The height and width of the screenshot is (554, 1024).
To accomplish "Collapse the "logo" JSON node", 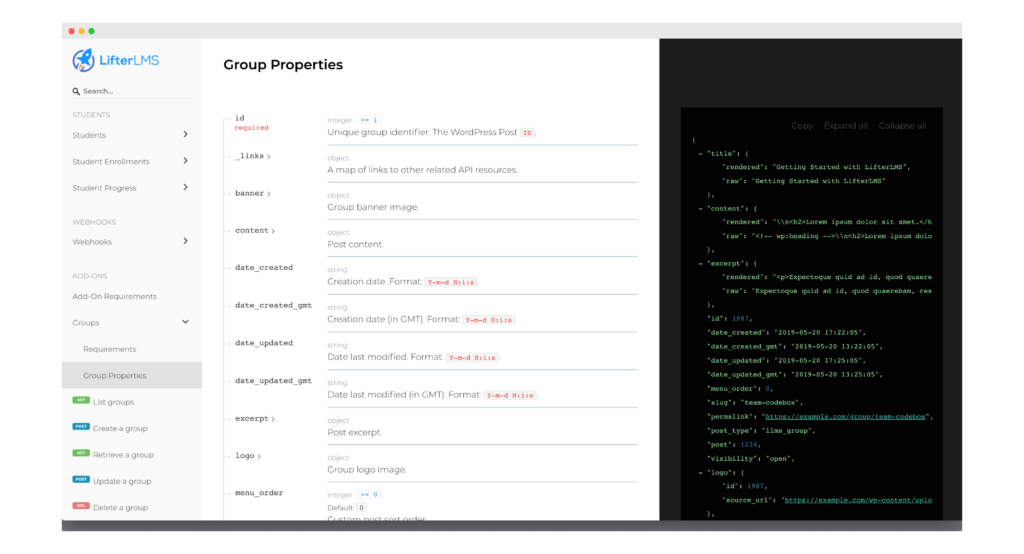I will (700, 472).
